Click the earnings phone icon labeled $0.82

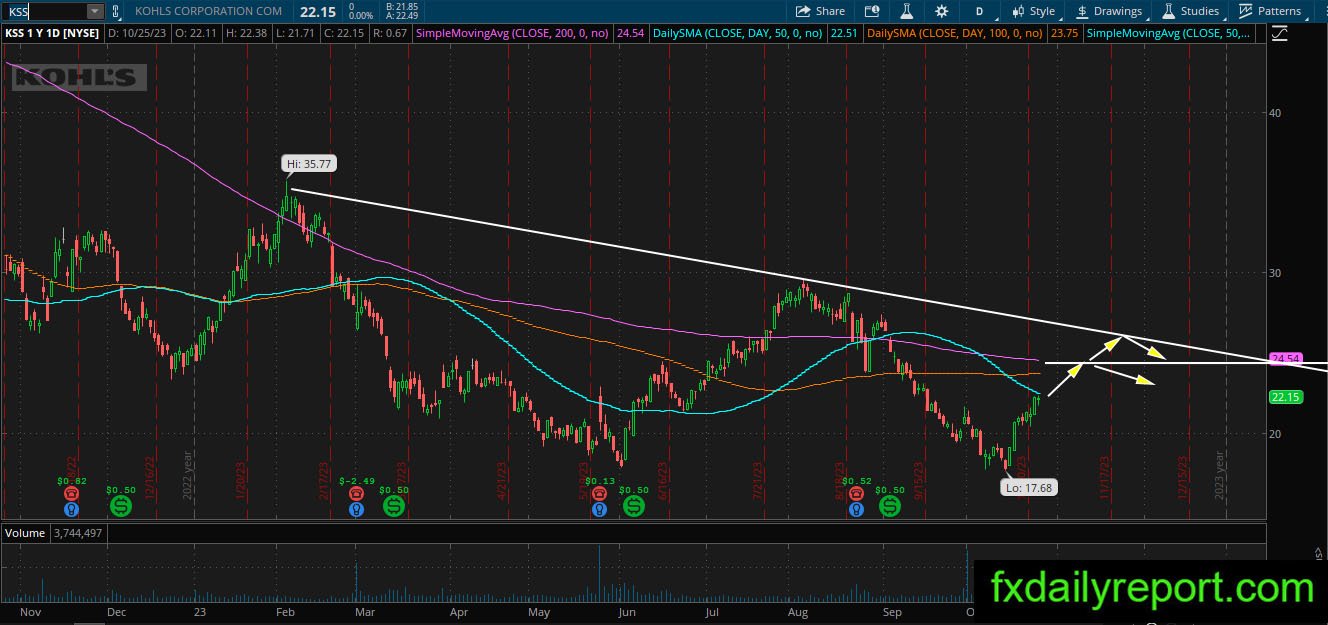point(71,494)
